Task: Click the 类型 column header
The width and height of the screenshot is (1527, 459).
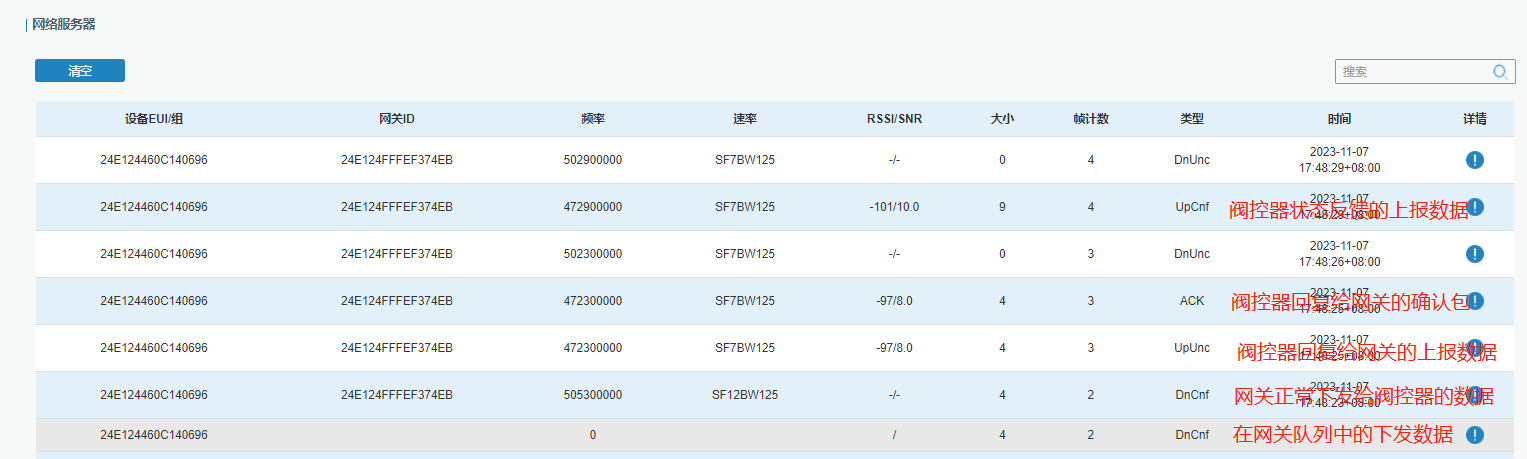Action: 1191,119
